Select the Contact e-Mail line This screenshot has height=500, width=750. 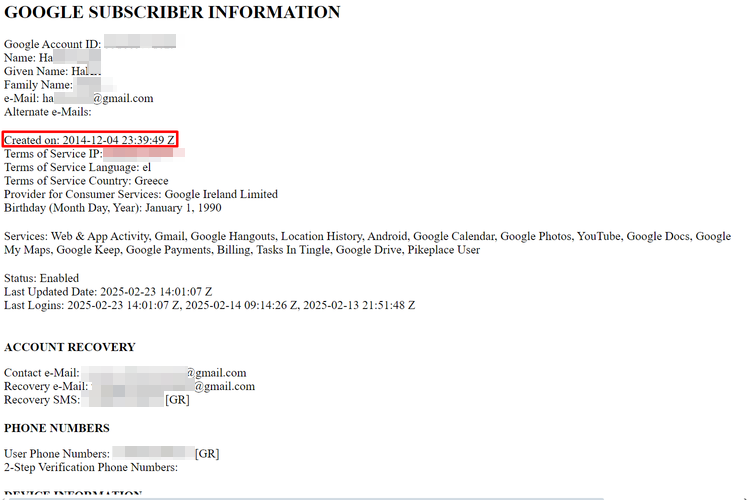click(125, 373)
